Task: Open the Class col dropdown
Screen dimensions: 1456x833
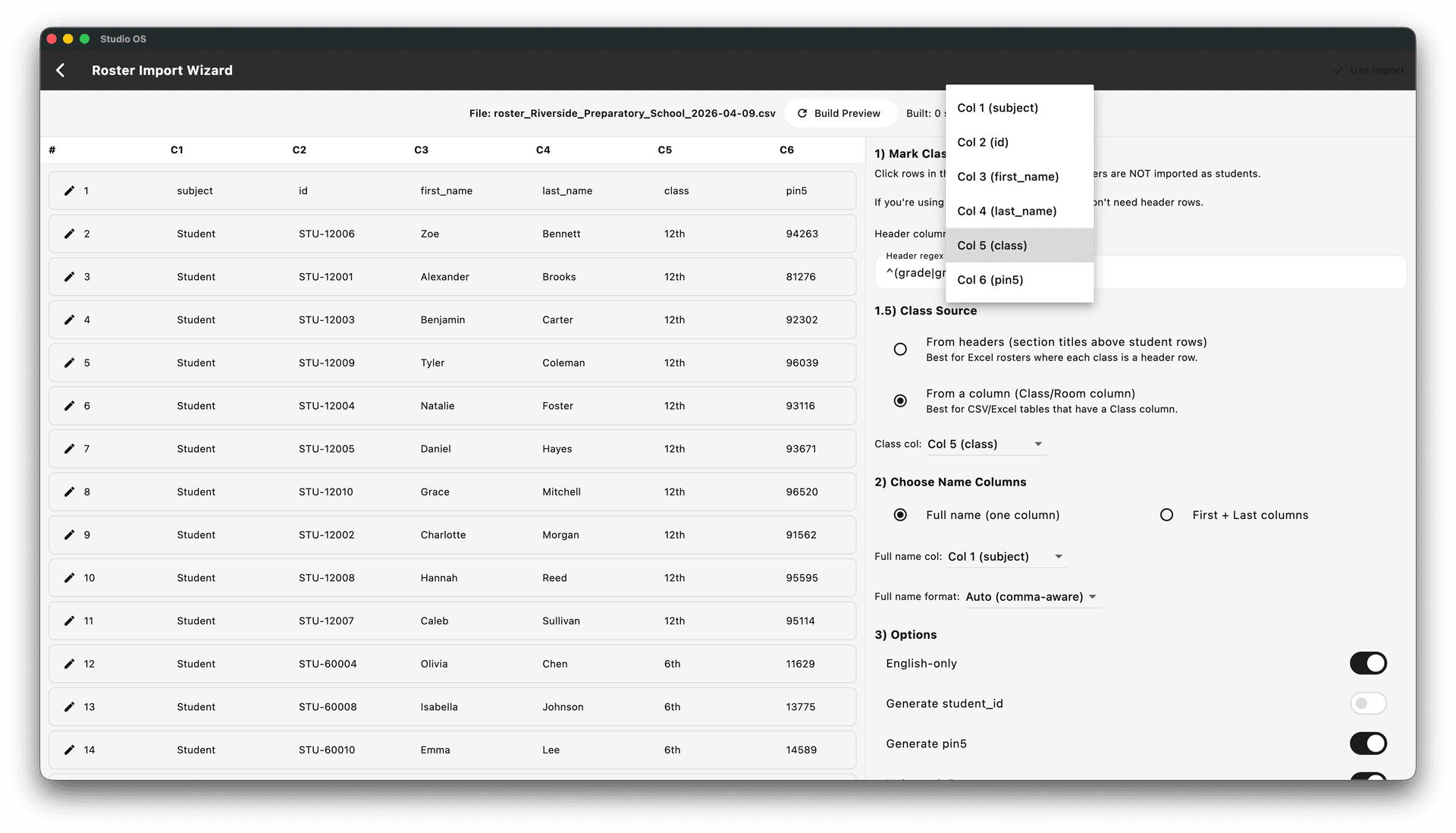Action: click(x=984, y=444)
